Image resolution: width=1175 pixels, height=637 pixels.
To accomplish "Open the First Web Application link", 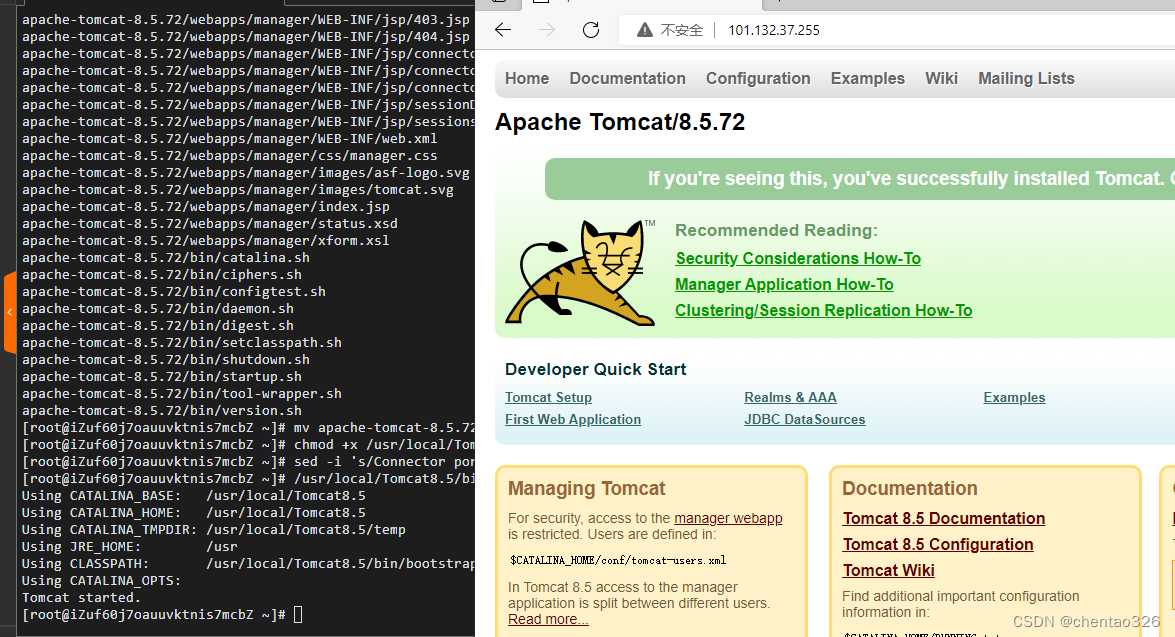I will (573, 420).
